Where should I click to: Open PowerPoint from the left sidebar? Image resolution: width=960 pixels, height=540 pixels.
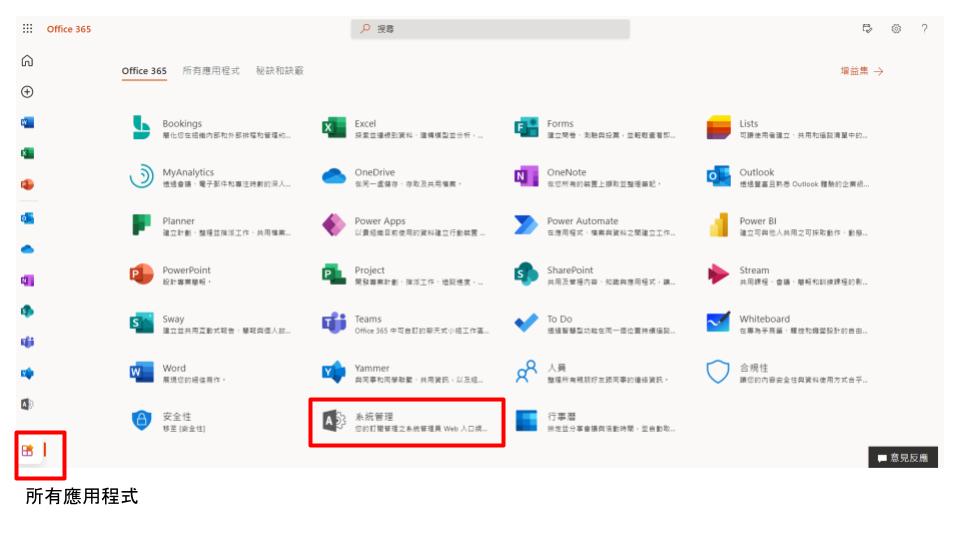point(28,184)
